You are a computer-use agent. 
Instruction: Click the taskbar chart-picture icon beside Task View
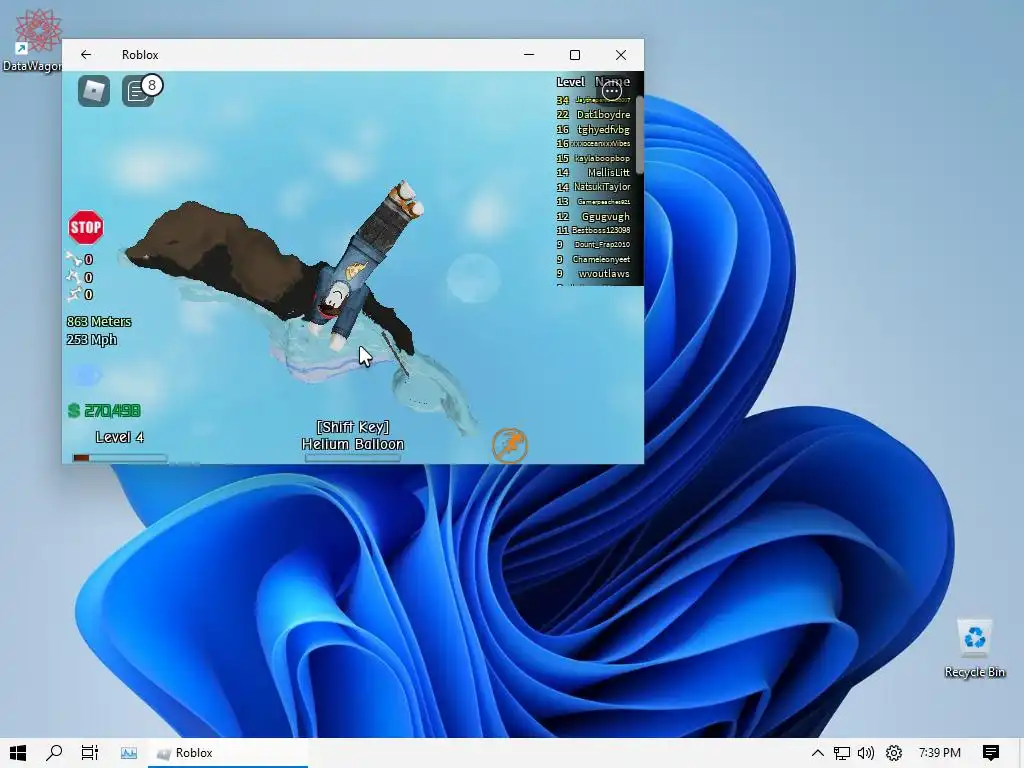(129, 753)
